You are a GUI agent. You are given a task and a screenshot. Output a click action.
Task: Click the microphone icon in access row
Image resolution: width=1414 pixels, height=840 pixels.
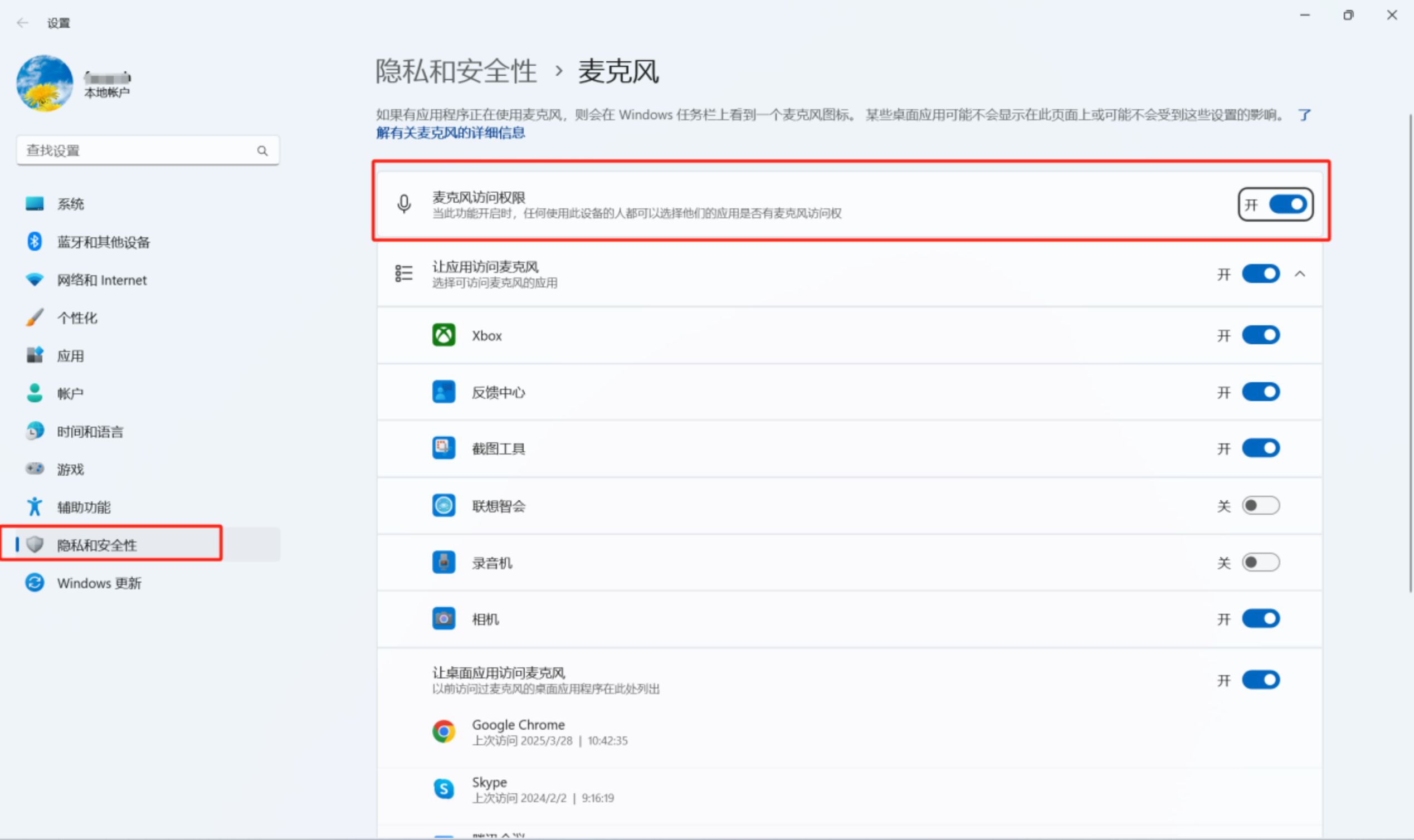point(403,204)
